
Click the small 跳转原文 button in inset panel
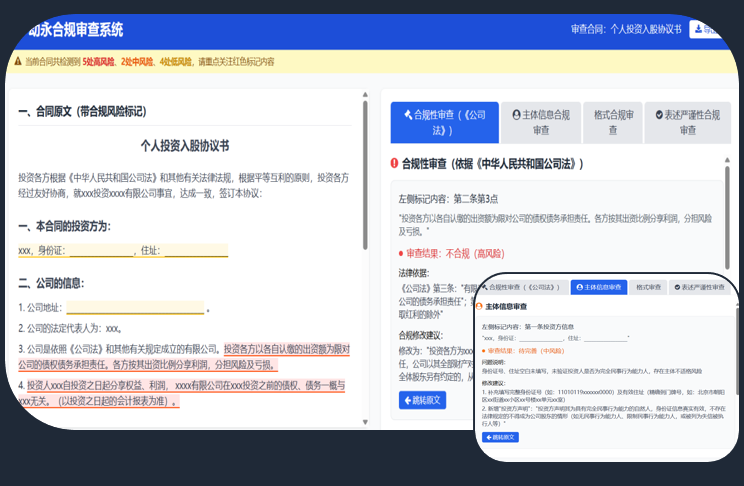500,437
